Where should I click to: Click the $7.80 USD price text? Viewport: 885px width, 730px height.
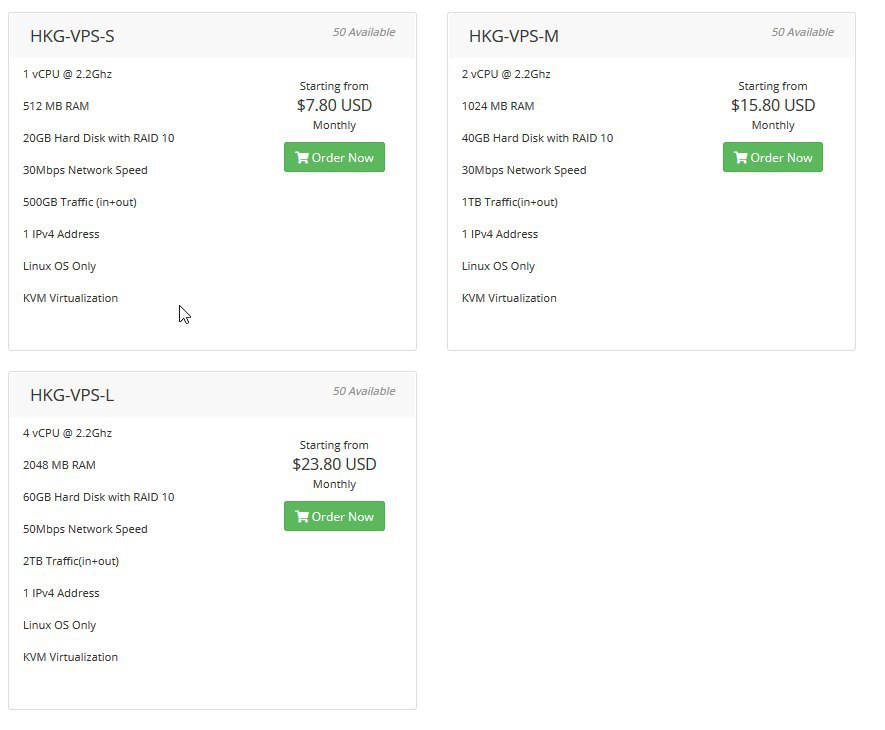click(x=334, y=105)
